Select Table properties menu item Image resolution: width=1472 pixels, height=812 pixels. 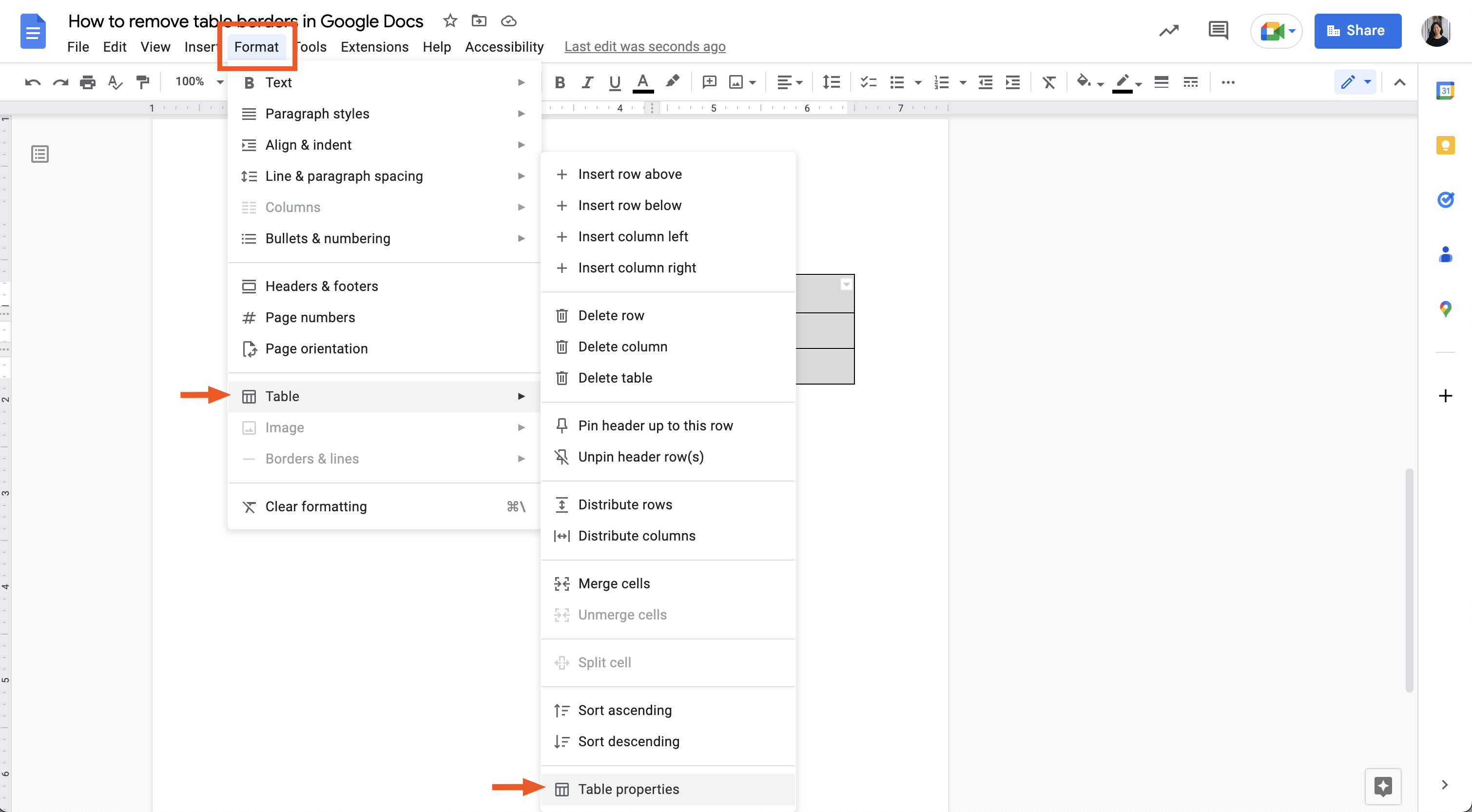(628, 789)
